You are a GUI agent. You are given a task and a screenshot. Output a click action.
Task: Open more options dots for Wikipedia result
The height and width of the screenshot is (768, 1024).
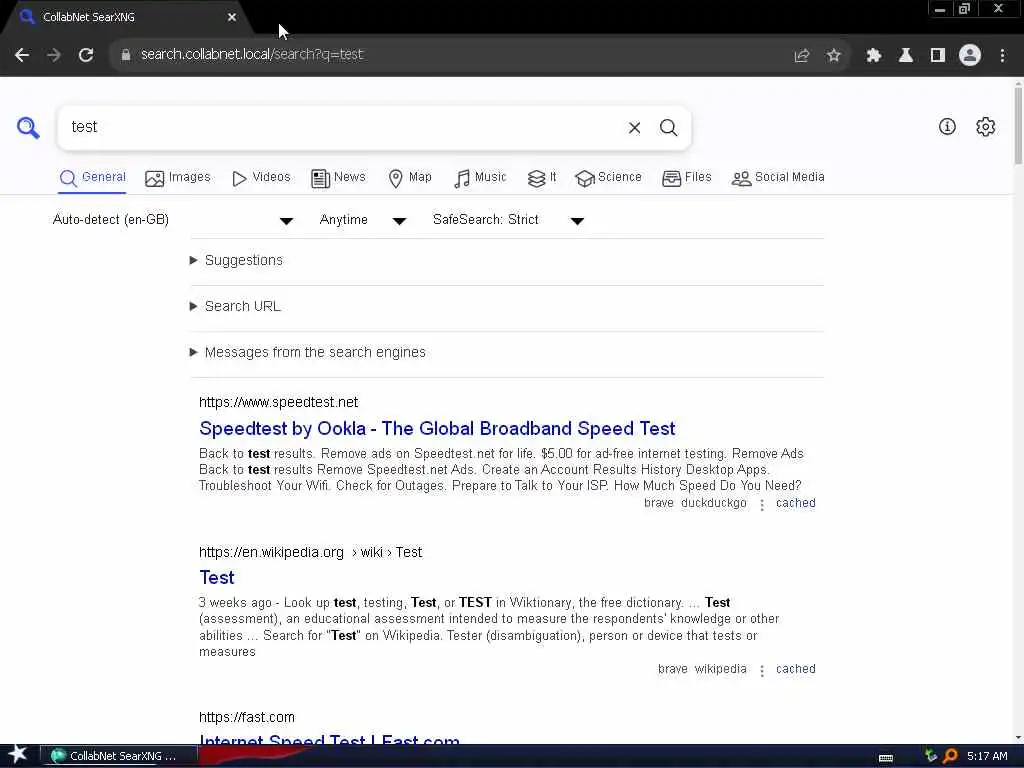pos(762,670)
